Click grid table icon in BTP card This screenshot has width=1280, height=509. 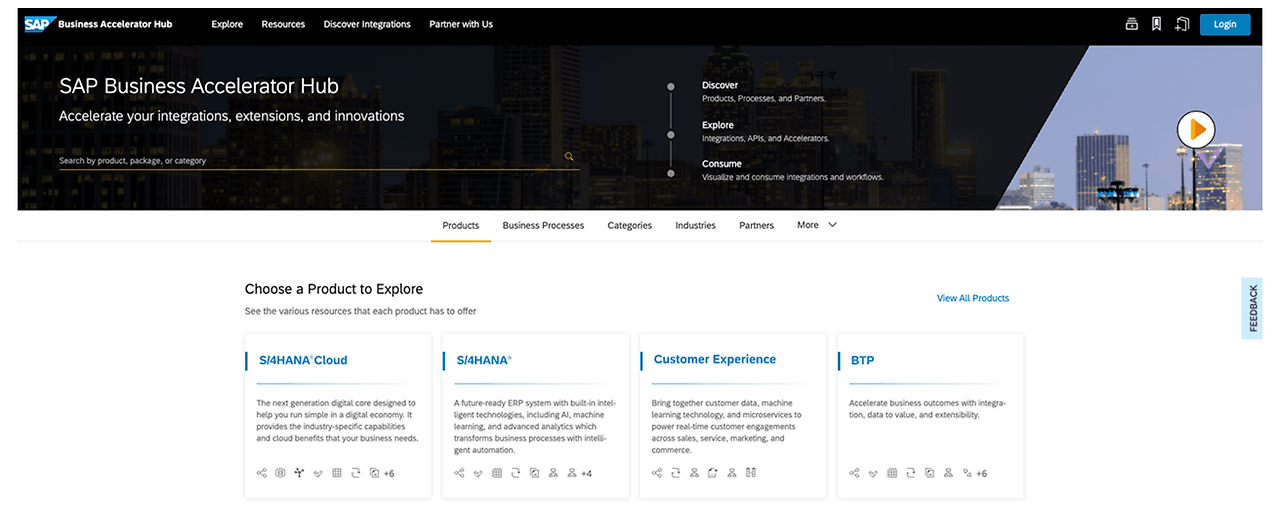click(x=892, y=473)
